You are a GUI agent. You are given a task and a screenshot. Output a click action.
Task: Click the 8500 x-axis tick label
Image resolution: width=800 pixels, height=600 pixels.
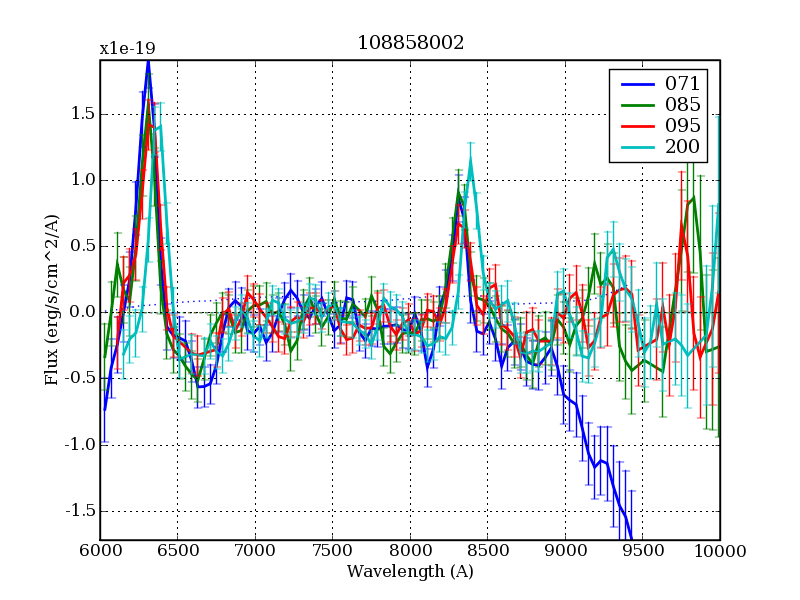pos(487,551)
